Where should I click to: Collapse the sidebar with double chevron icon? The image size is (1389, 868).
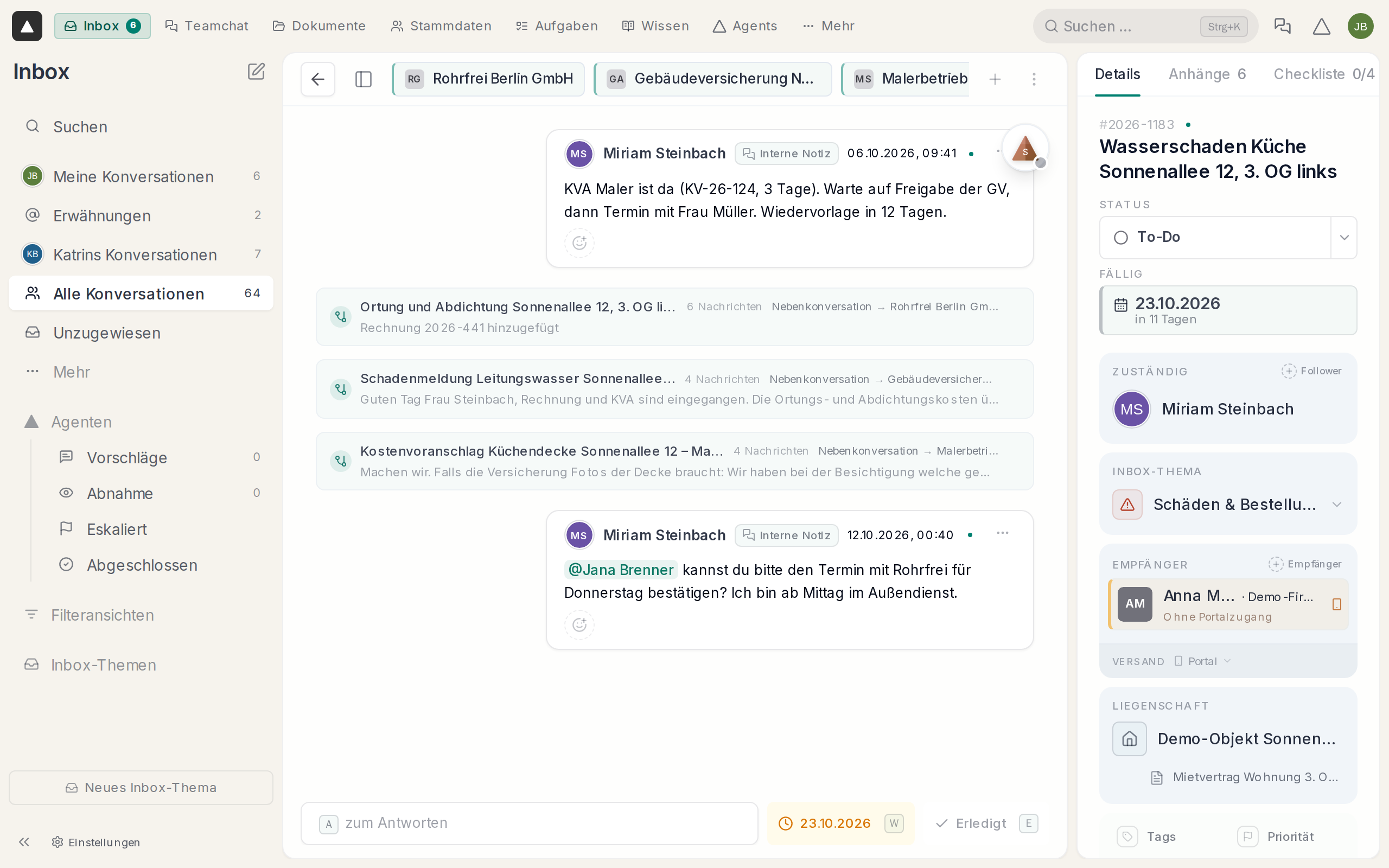coord(24,842)
